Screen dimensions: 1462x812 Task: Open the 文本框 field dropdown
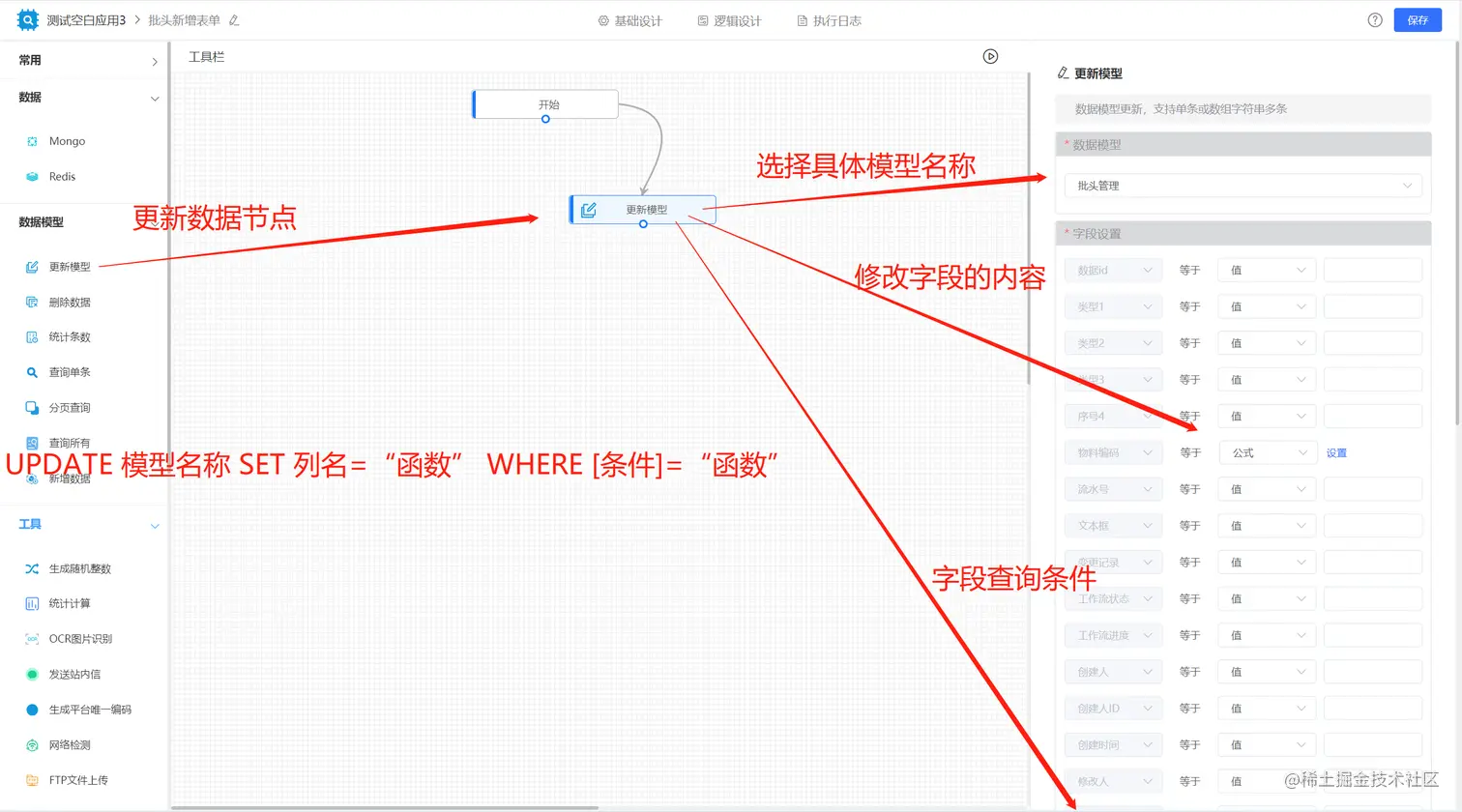1114,526
